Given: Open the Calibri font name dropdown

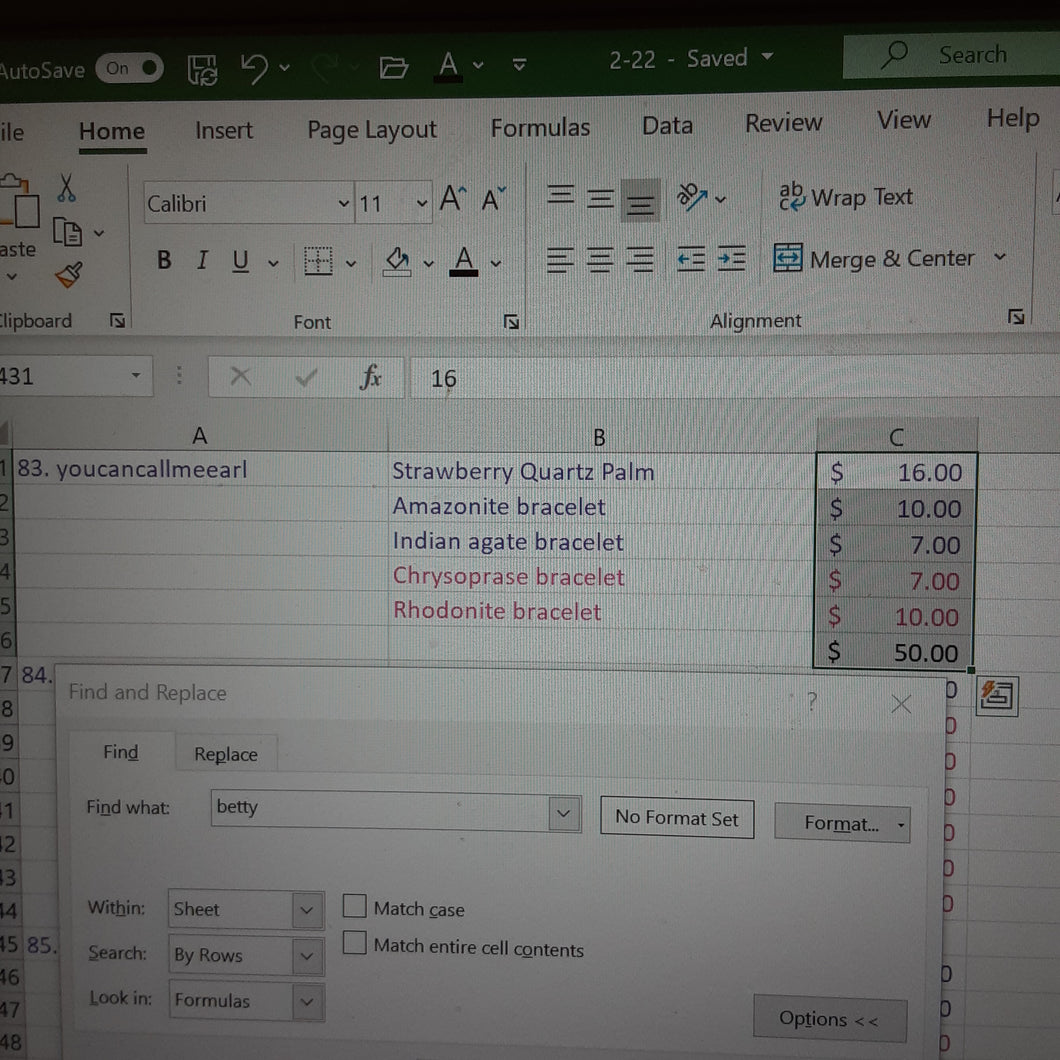Looking at the screenshot, I should [x=343, y=203].
